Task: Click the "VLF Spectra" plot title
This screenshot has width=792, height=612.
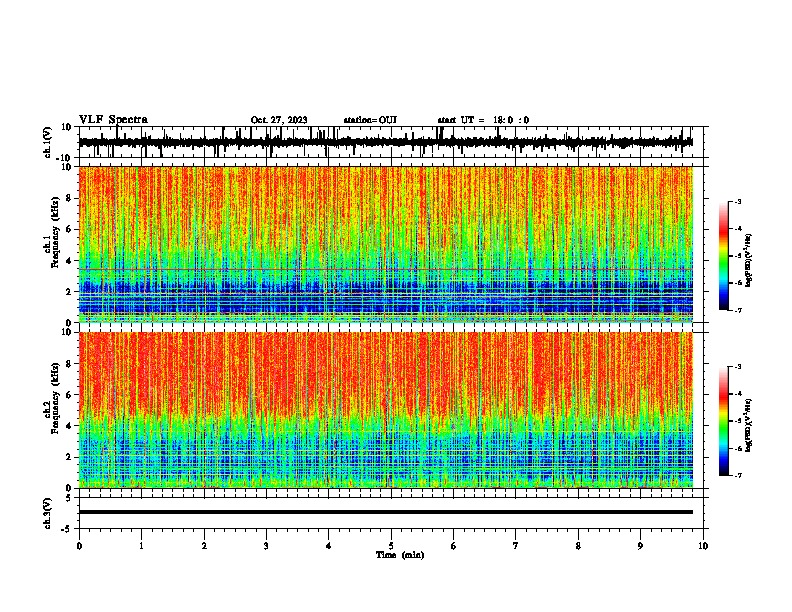Action: click(113, 120)
